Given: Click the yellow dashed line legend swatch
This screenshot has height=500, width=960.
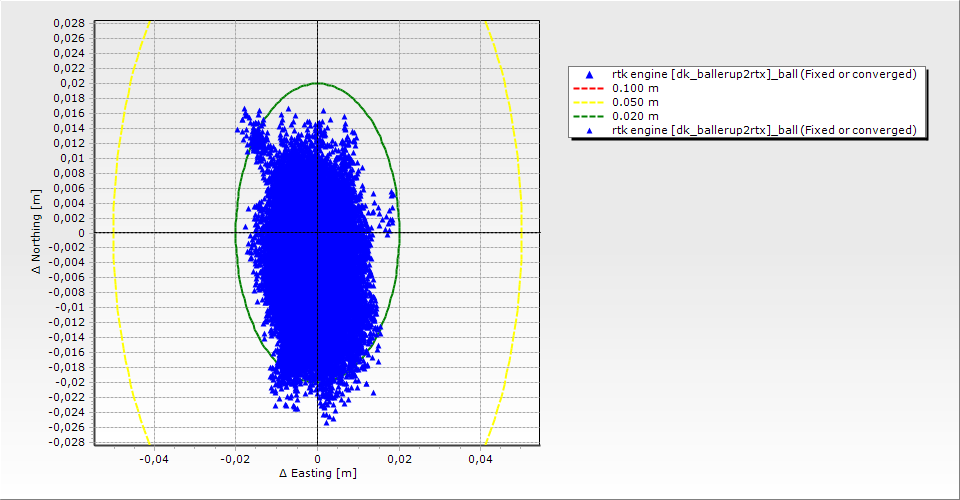Looking at the screenshot, I should pos(588,102).
